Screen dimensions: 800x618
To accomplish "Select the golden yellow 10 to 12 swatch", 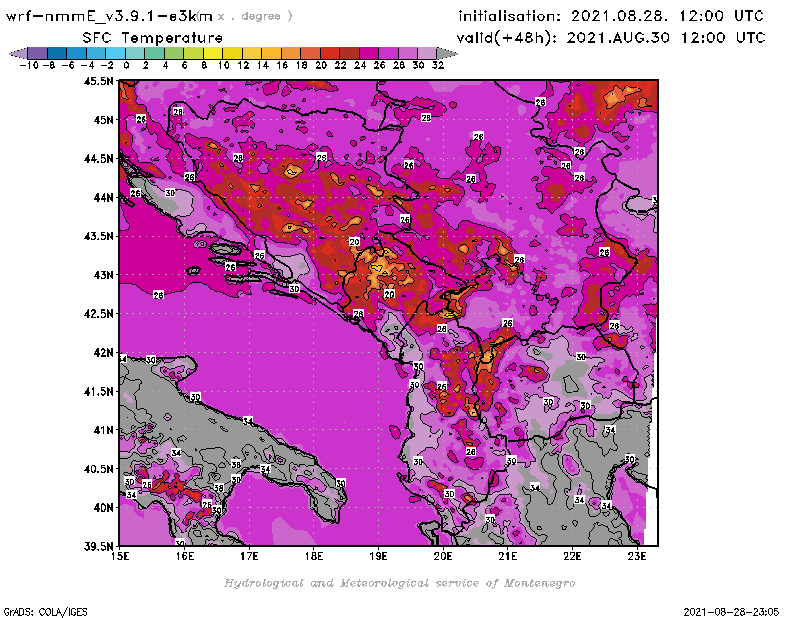I will (x=232, y=54).
